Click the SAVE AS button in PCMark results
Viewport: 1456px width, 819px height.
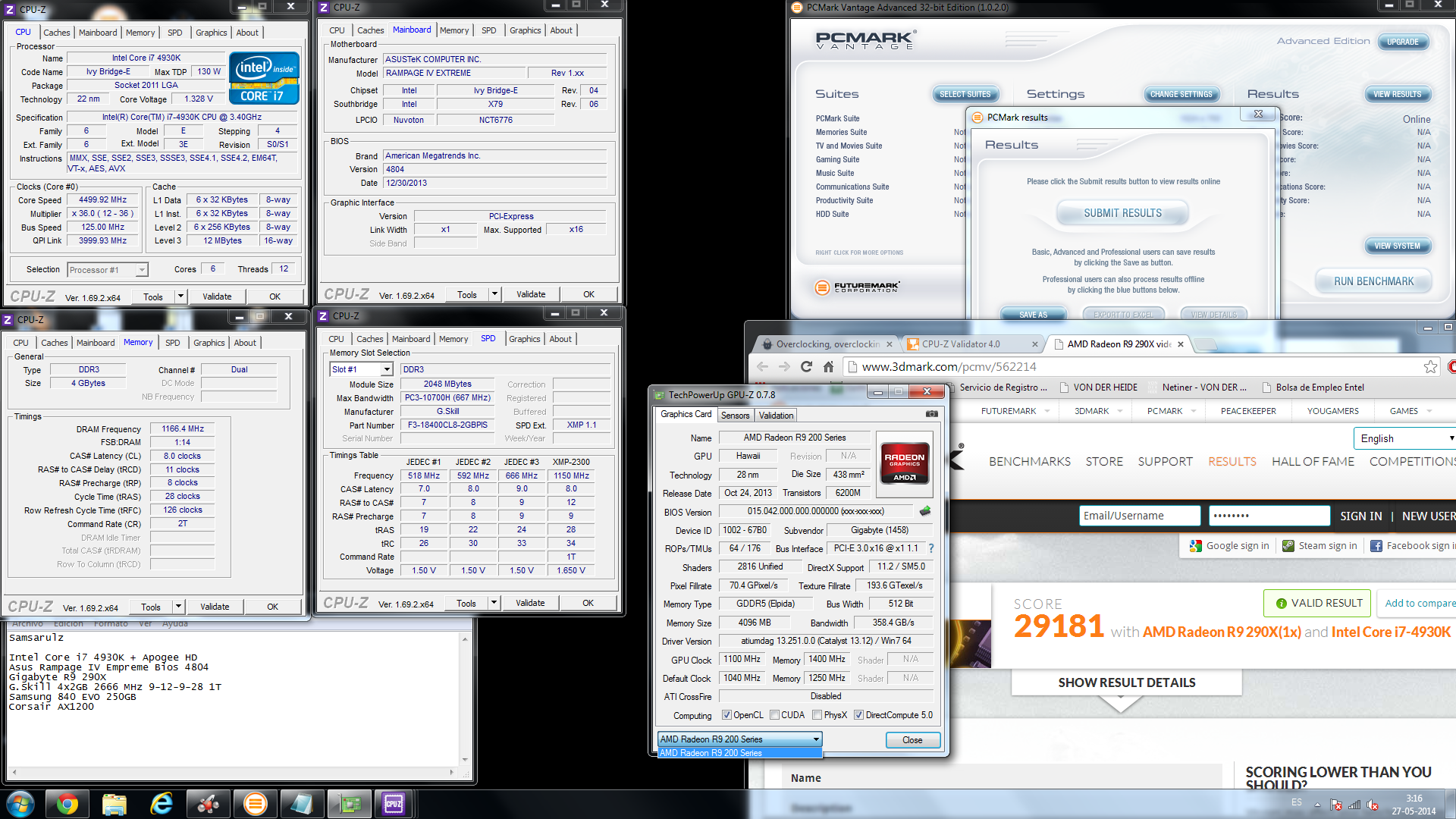pyautogui.click(x=1032, y=315)
